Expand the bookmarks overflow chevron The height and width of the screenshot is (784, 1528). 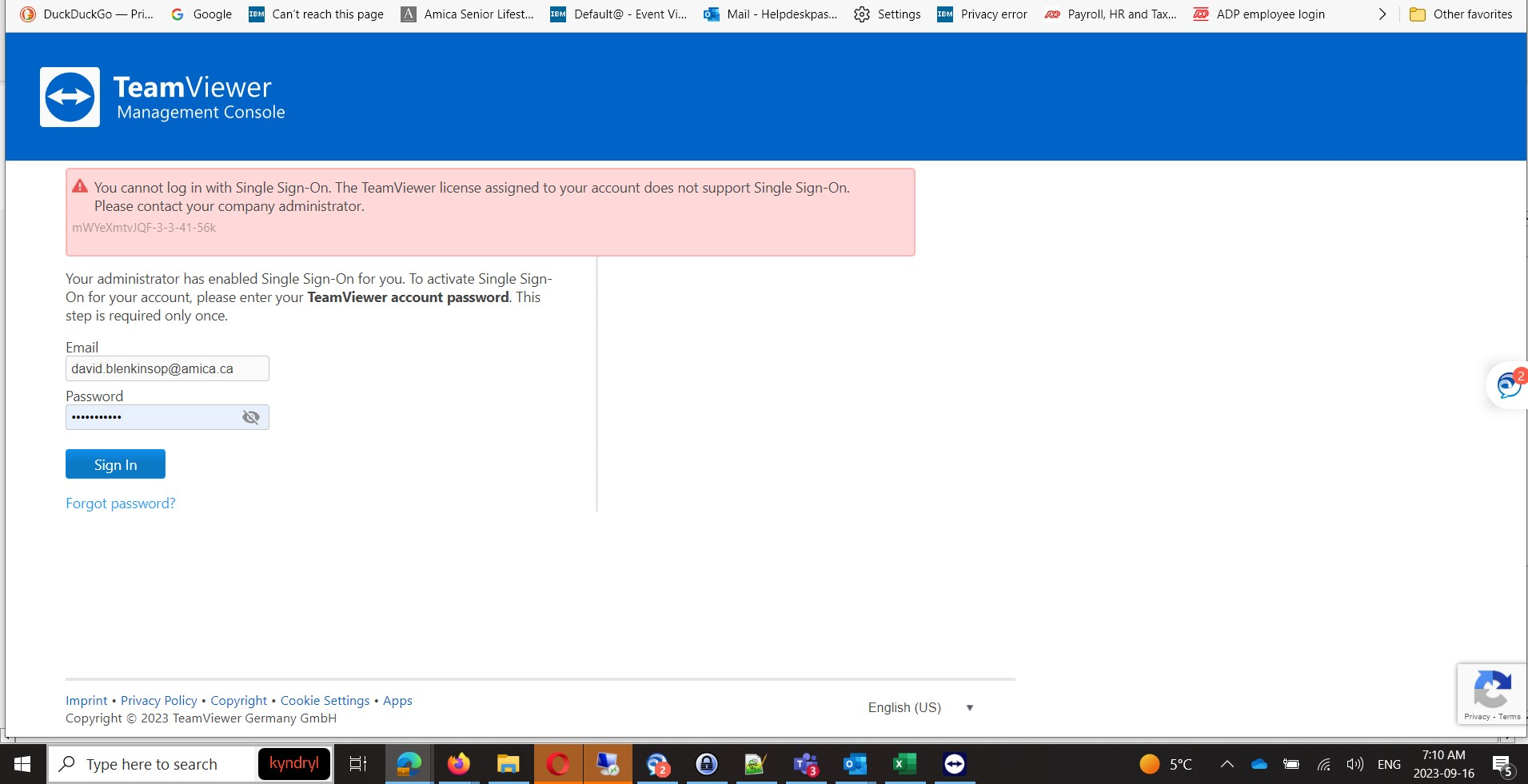tap(1382, 14)
